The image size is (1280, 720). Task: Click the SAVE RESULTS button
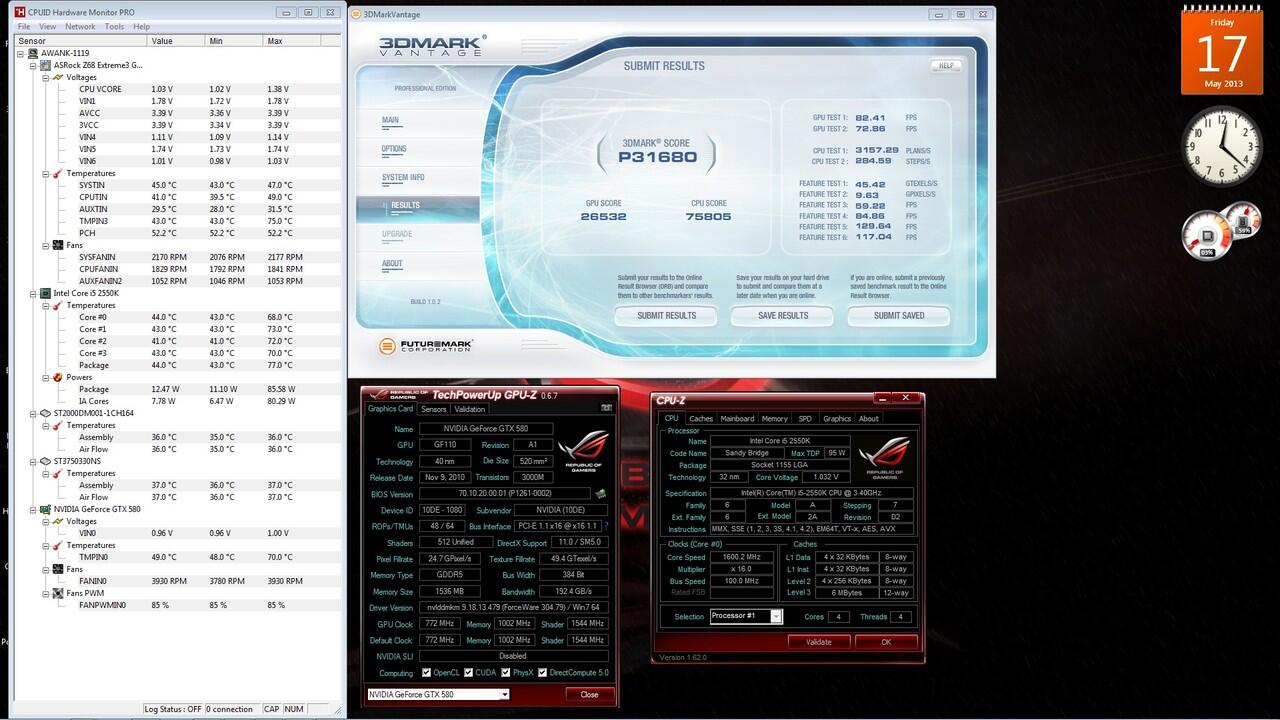tap(783, 316)
